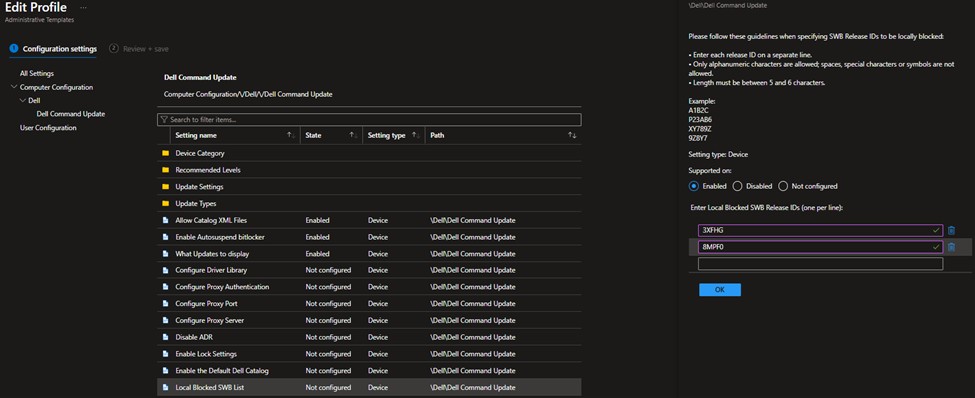Click document icon for Configure Driver Library
The width and height of the screenshot is (975, 398).
165,271
